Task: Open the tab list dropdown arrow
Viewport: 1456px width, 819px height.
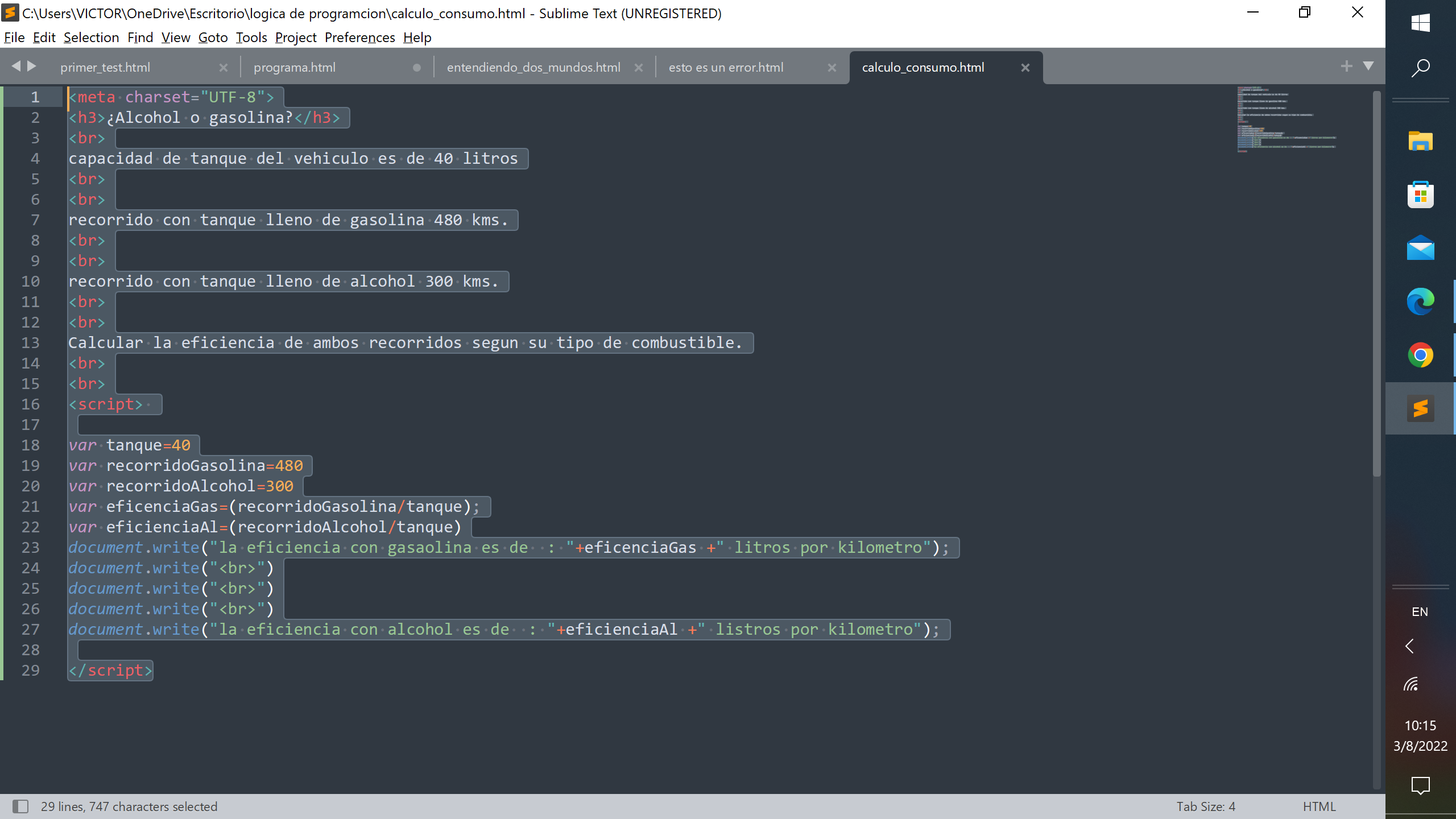Action: tap(1368, 66)
